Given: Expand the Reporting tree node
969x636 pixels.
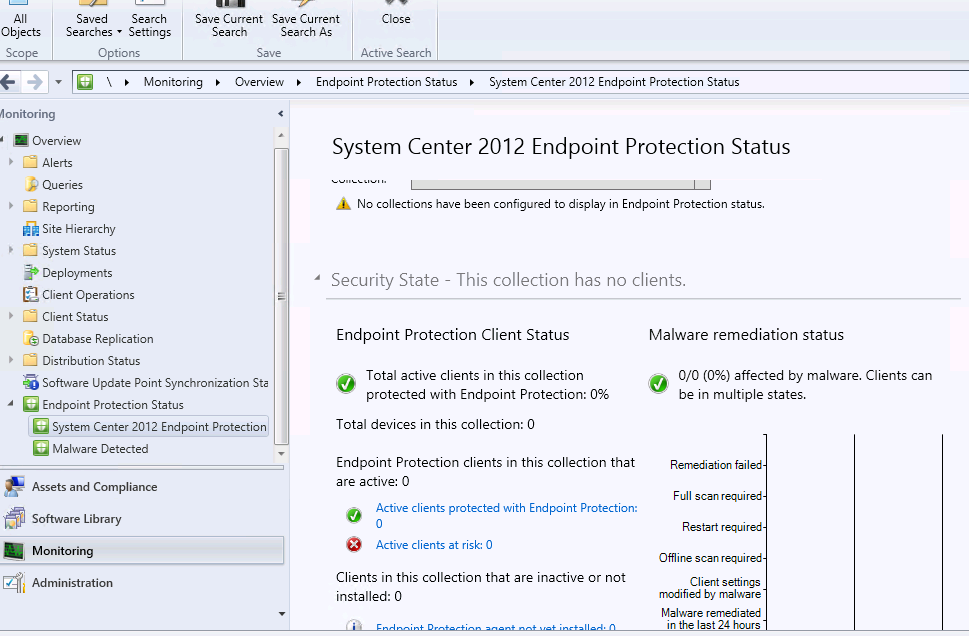Looking at the screenshot, I should click(11, 206).
